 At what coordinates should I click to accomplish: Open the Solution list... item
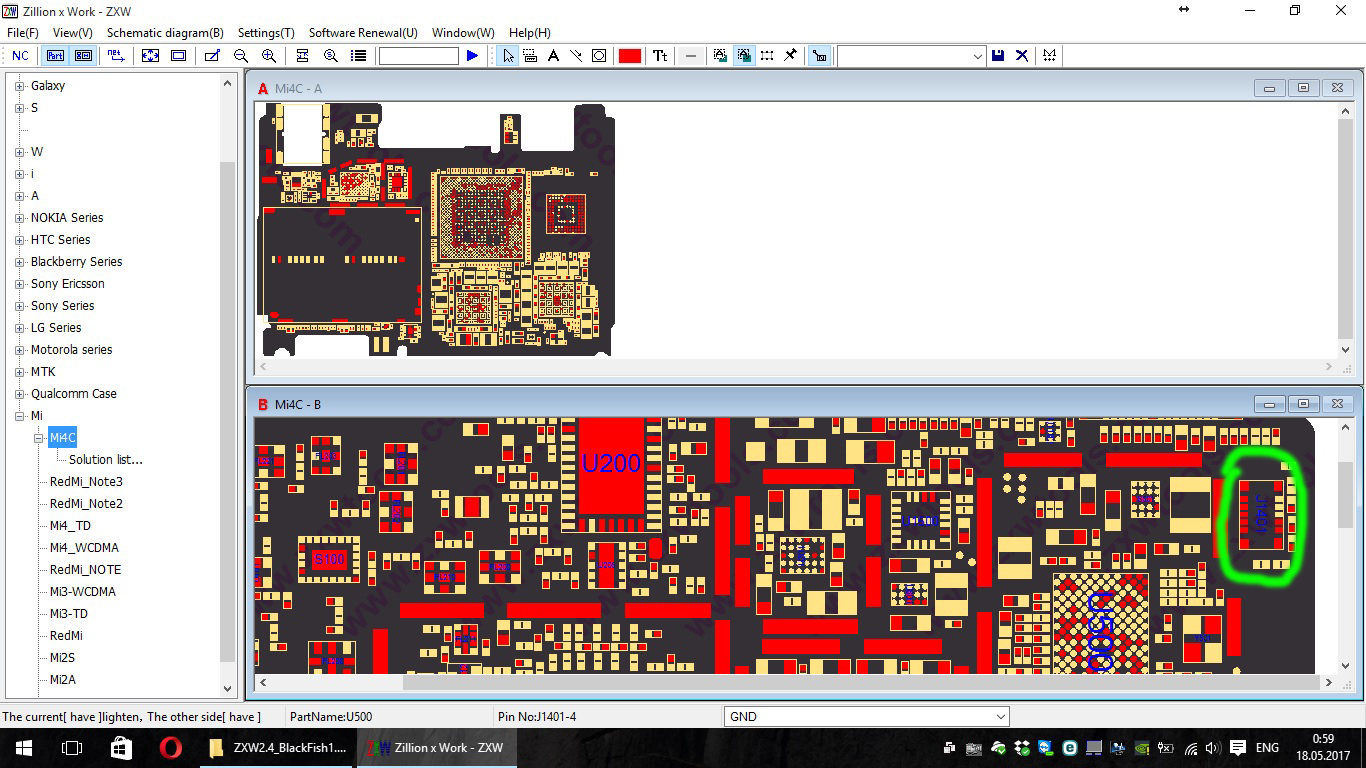tap(106, 460)
